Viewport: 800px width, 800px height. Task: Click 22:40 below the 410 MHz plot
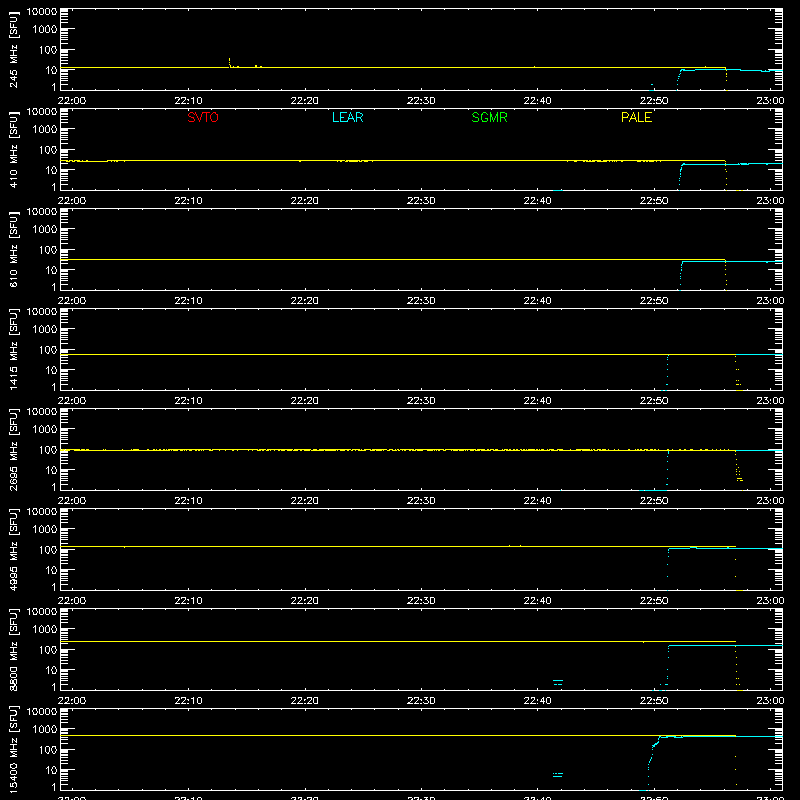coord(537,201)
